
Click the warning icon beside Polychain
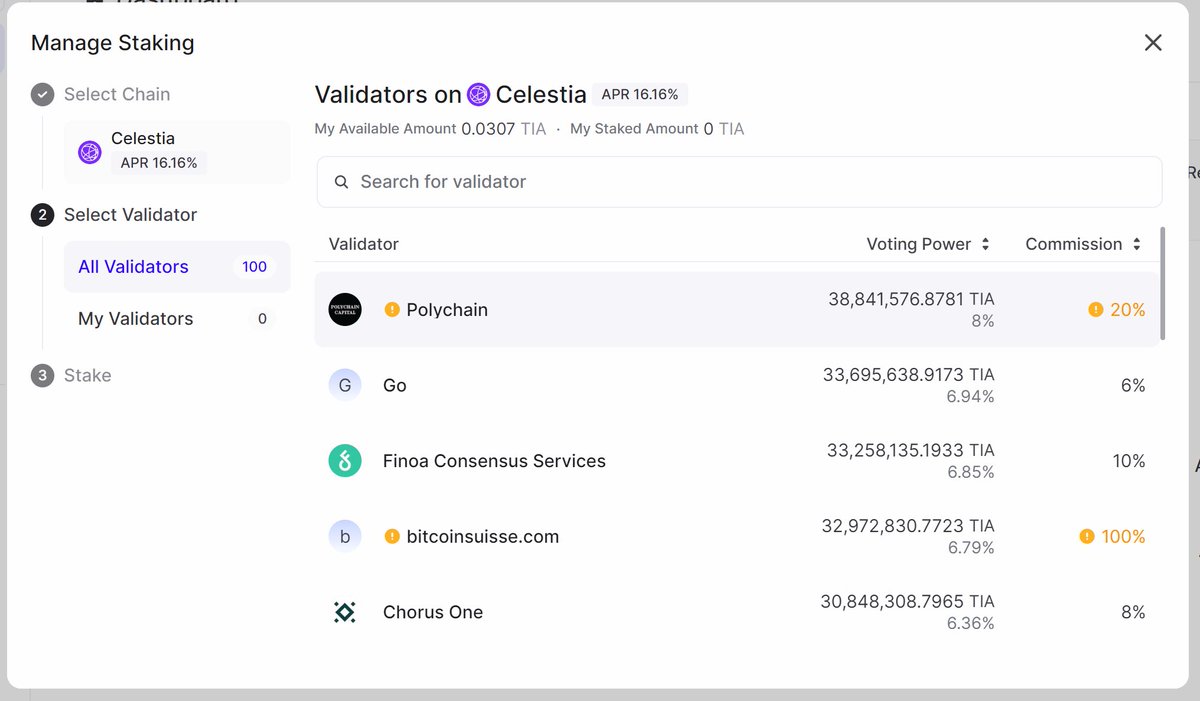click(392, 310)
